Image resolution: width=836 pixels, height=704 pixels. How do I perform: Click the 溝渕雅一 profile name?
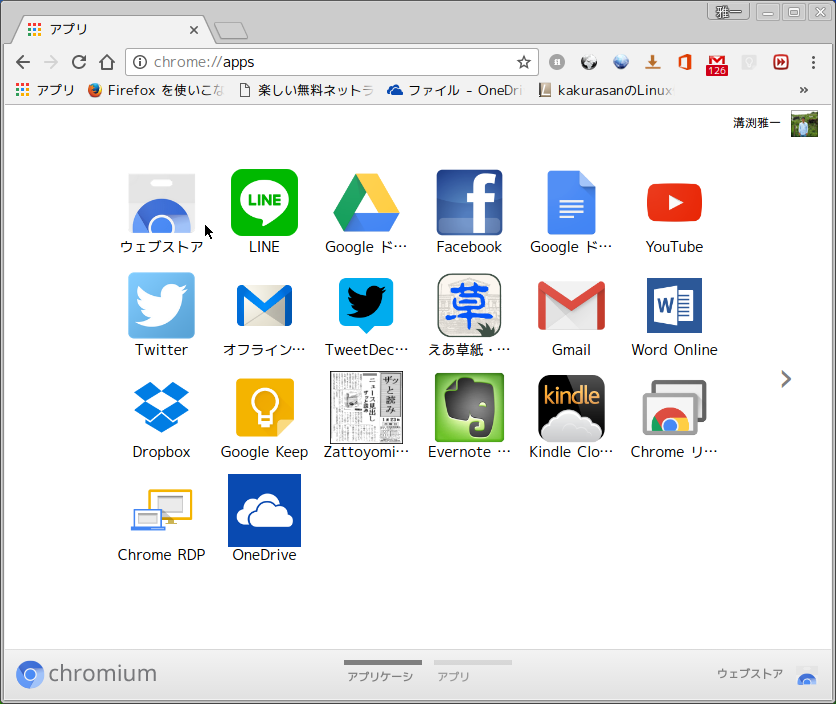pos(756,123)
